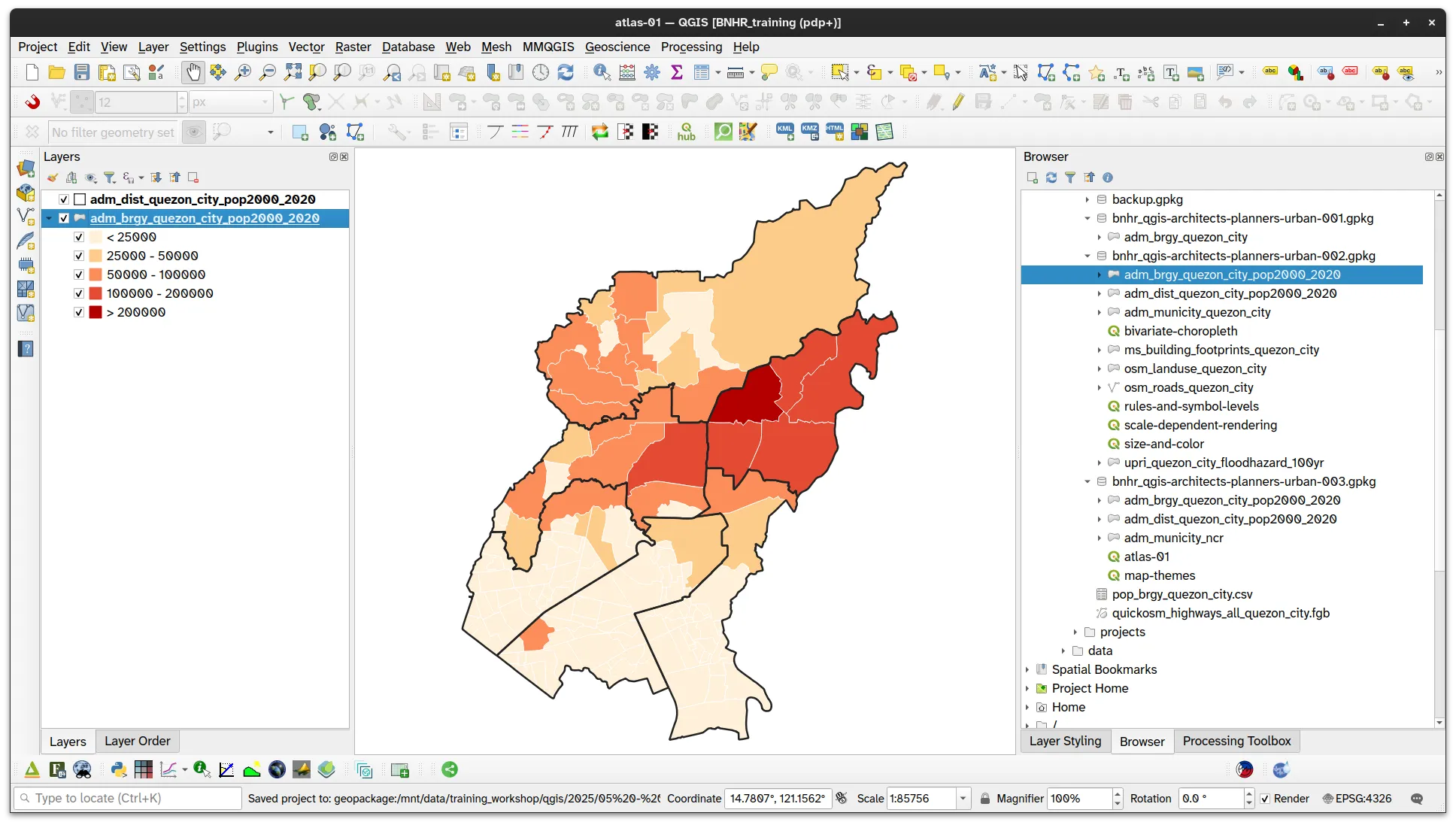Click the EPSG:4326 CRS button

(x=1357, y=799)
